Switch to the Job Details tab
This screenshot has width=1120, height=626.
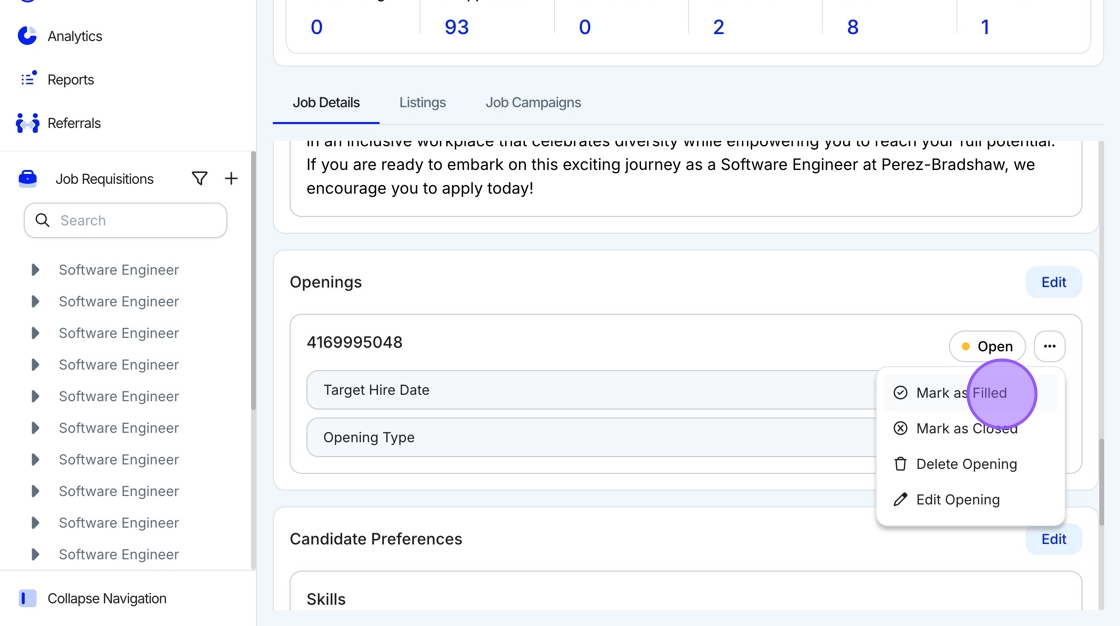tap(326, 102)
